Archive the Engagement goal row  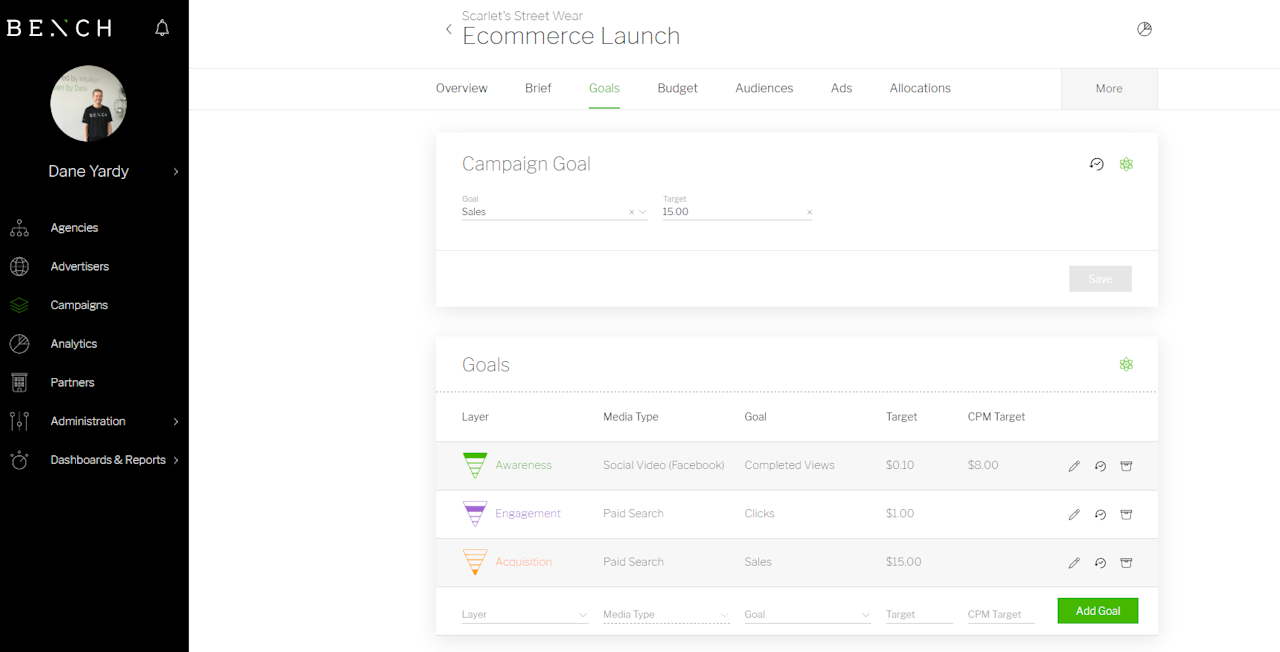pyautogui.click(x=1126, y=514)
